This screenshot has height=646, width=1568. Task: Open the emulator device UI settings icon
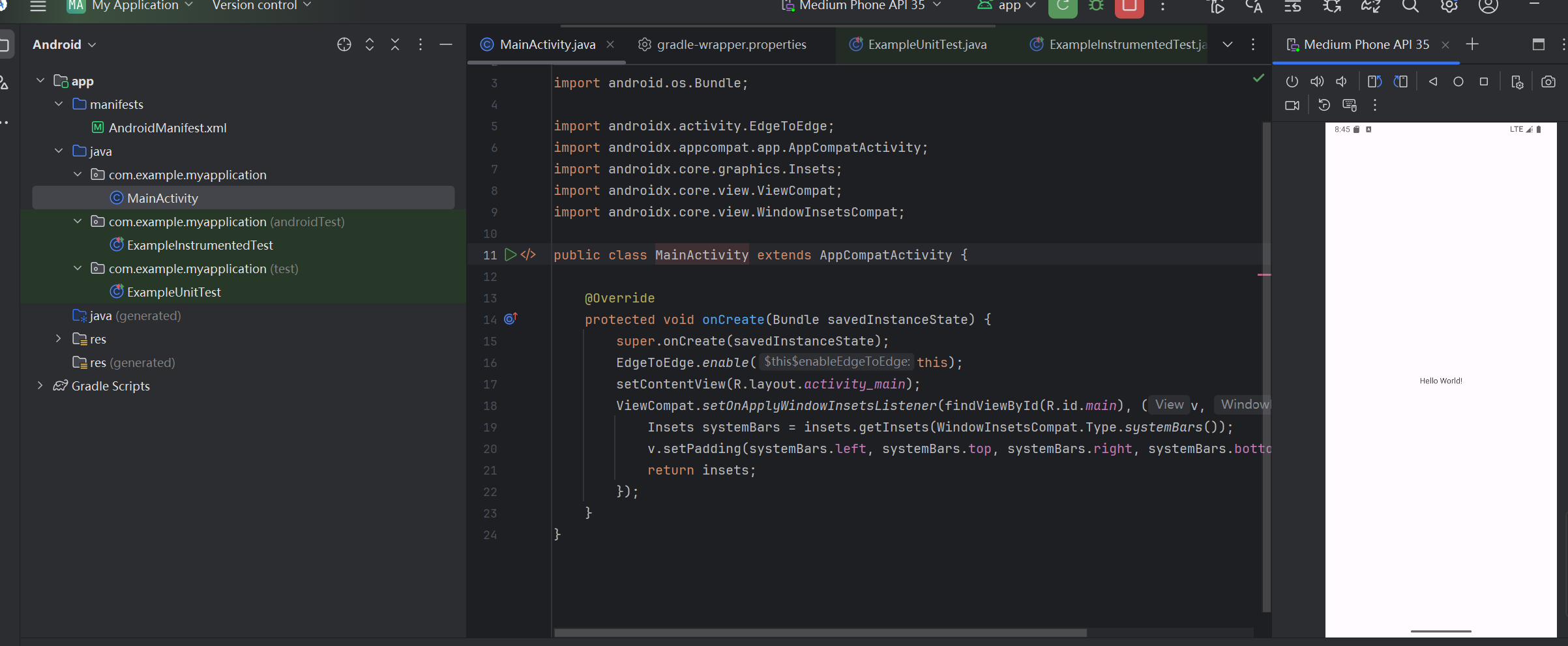click(1517, 82)
